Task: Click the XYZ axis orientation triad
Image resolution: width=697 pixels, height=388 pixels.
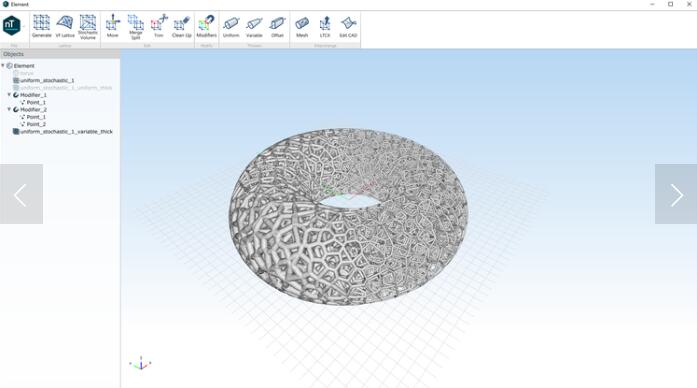Action: click(140, 364)
